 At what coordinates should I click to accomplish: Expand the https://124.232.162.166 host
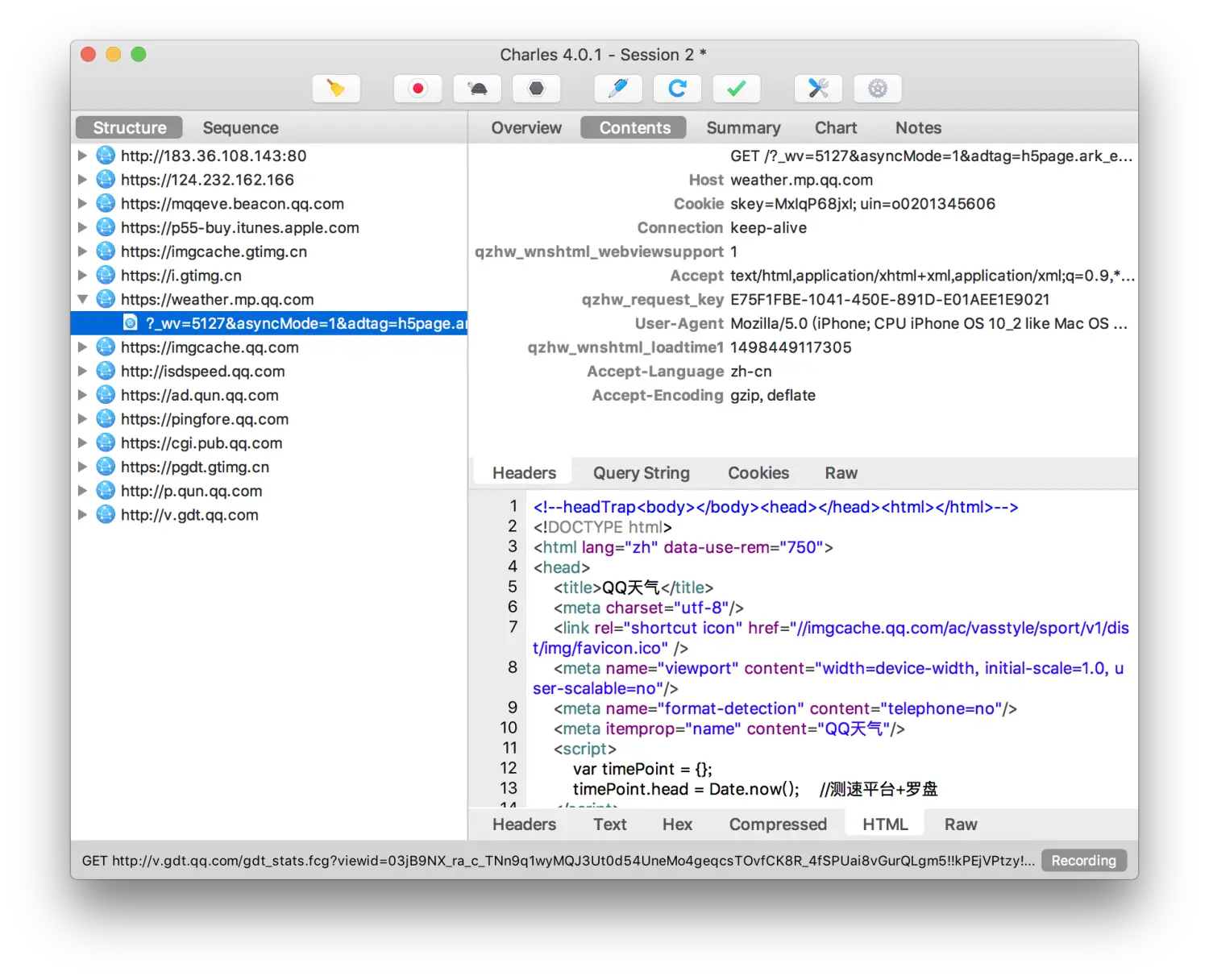pos(82,180)
